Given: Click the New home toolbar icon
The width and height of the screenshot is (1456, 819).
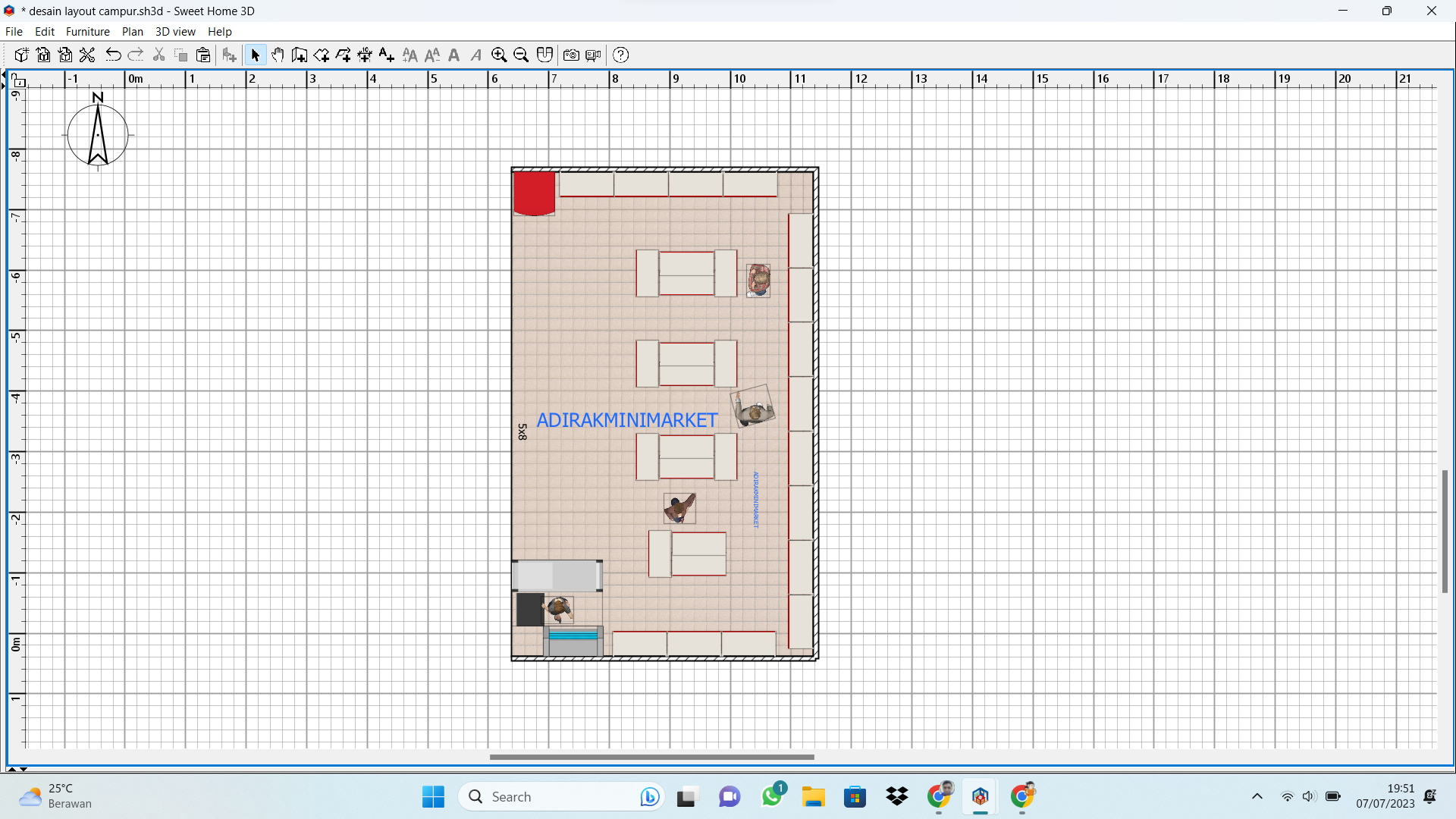Looking at the screenshot, I should coord(21,55).
